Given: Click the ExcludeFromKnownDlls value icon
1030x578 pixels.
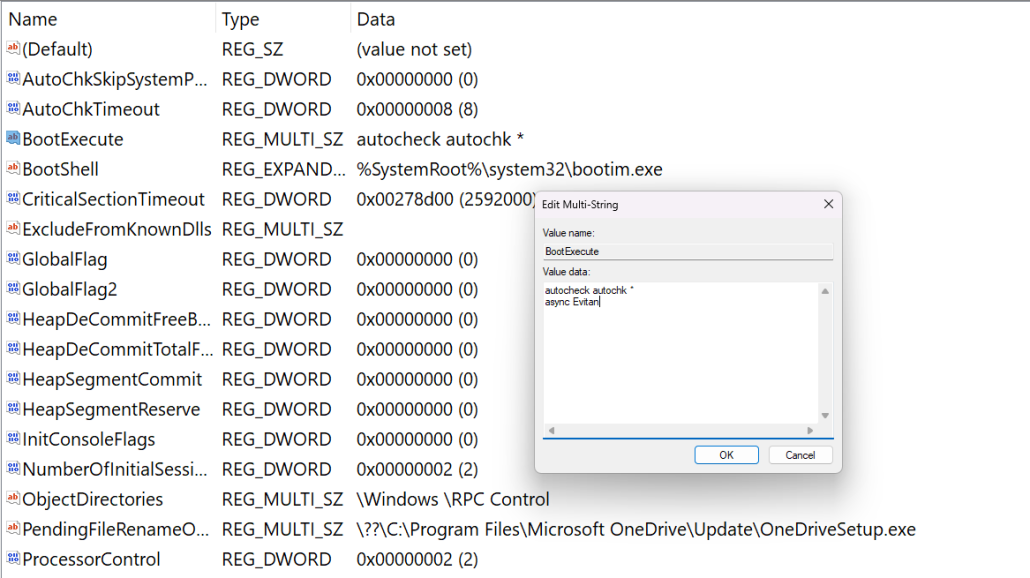Looking at the screenshot, I should 13,228.
